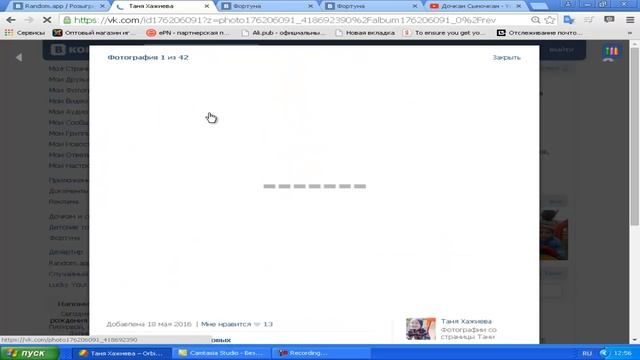This screenshot has height=360, width=640.
Task: Open Таня Хаяжева browser taskbar item
Action: 121,353
